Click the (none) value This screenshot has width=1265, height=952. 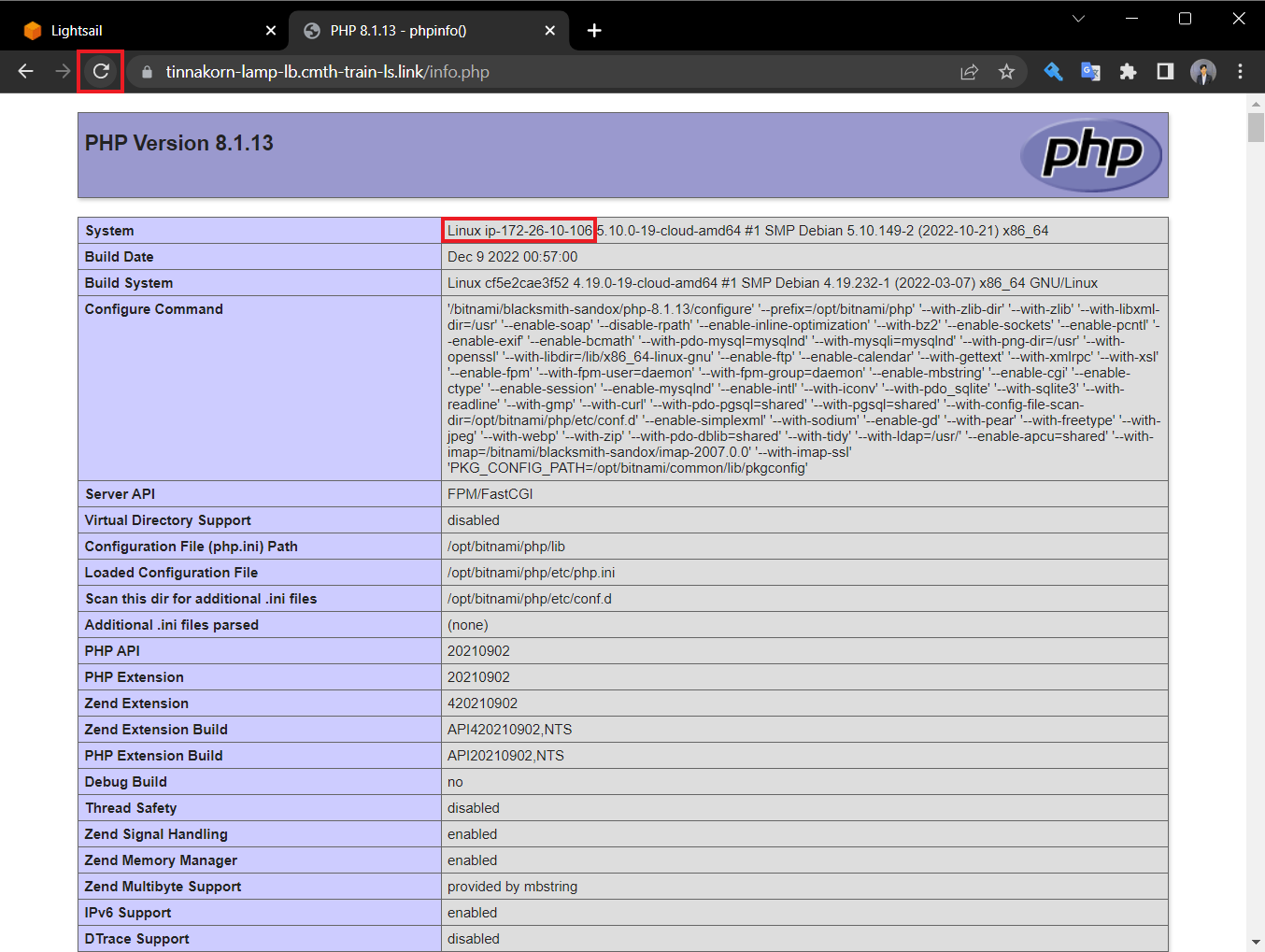click(x=468, y=625)
